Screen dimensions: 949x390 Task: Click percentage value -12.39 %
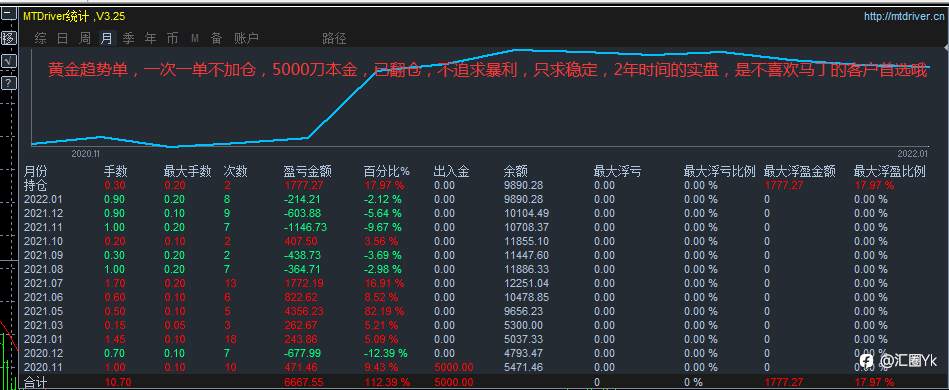(386, 353)
